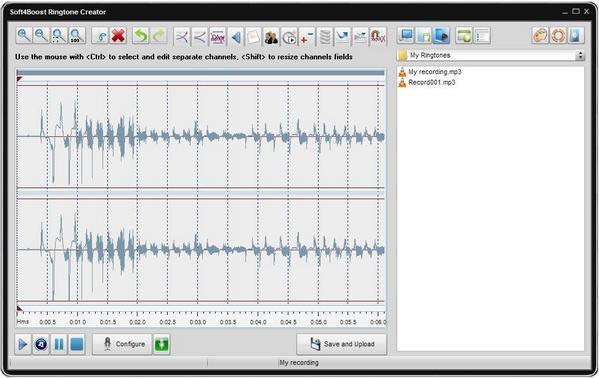
Task: Switch to the list view layout icon
Action: coord(482,36)
